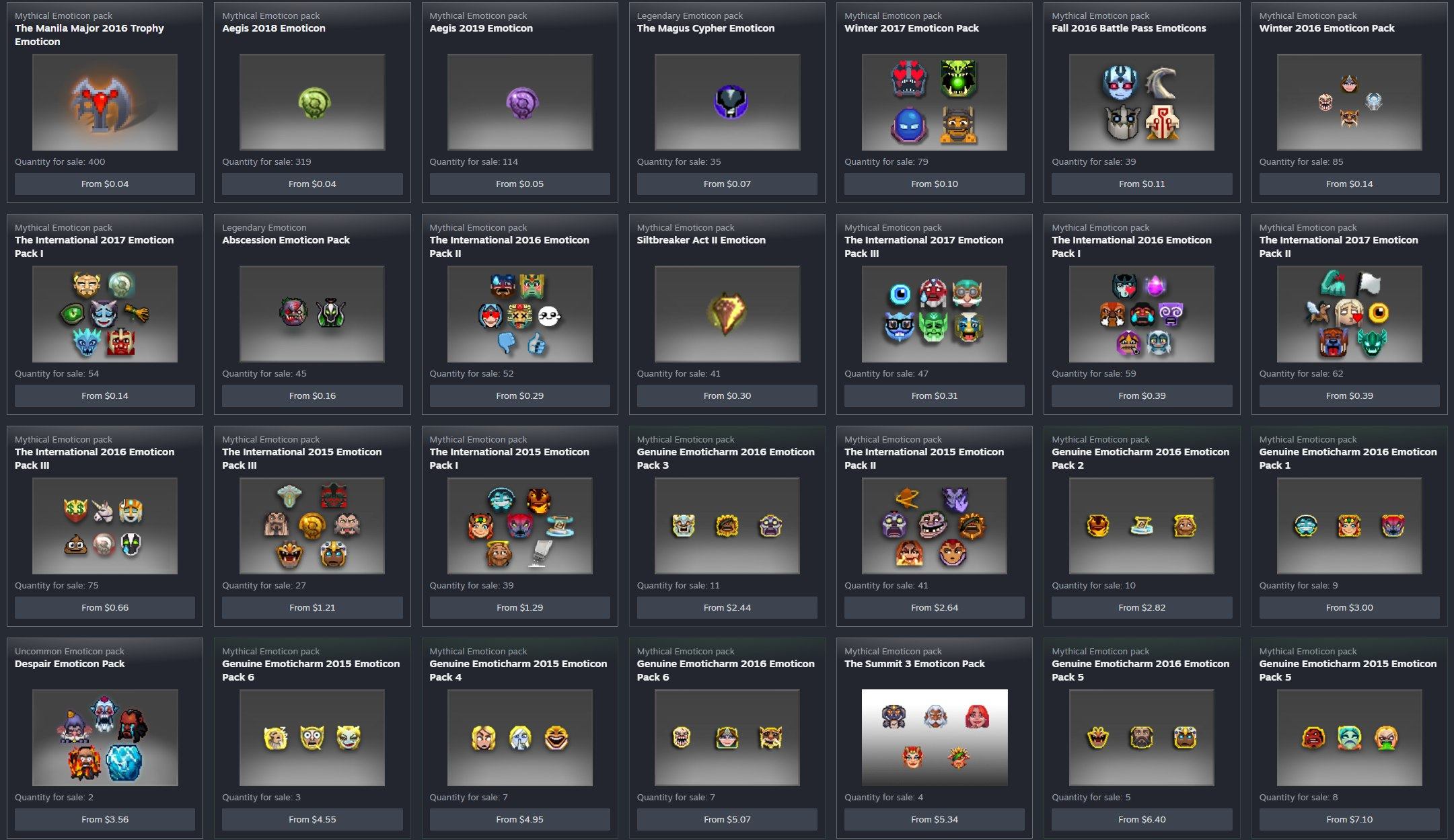Open Genuine Emoticharm 2016 Pack 3 image
Screen dimensions: 1454x840
727,526
